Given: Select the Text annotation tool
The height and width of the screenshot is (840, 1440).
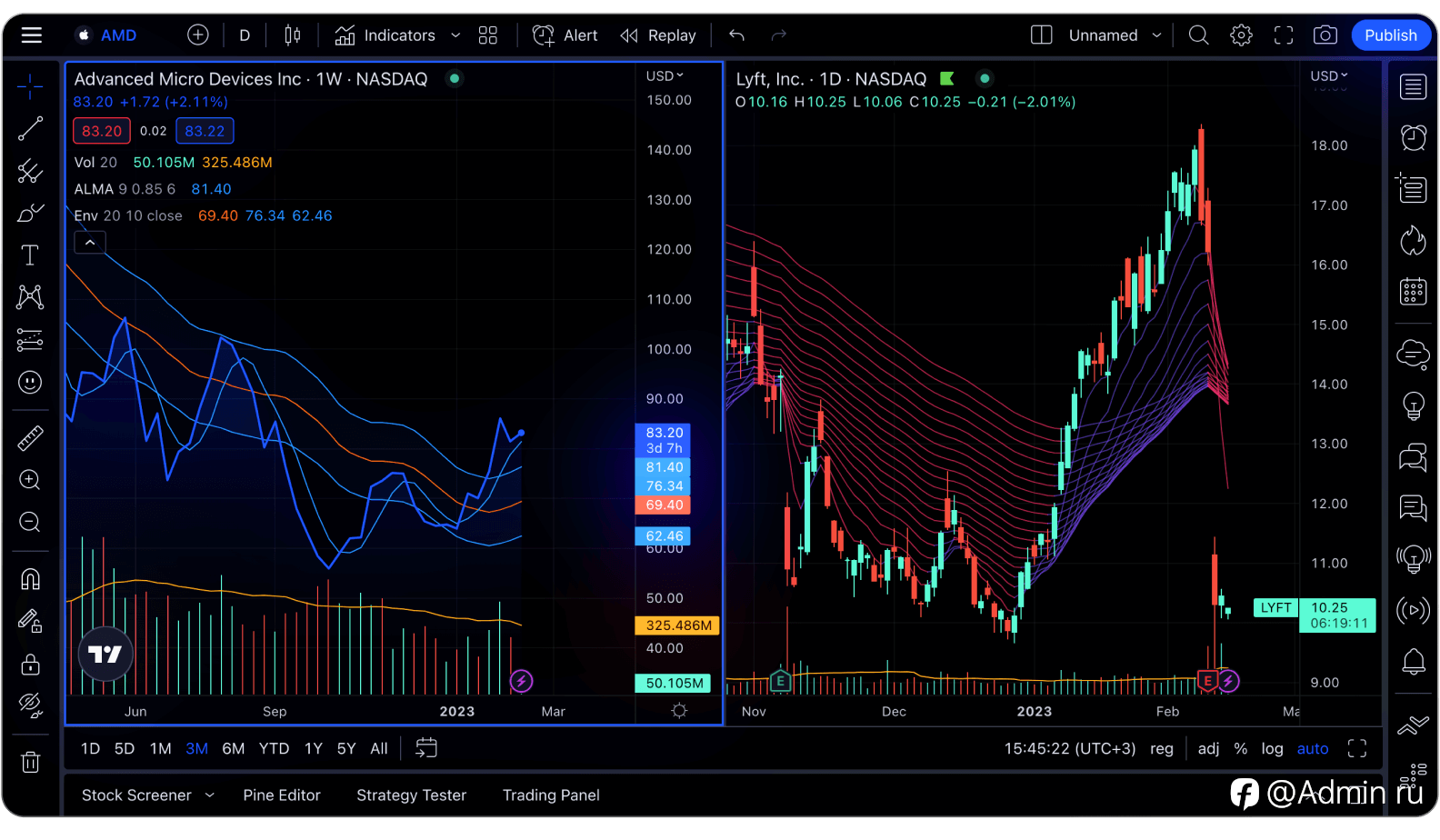Looking at the screenshot, I should click(30, 255).
